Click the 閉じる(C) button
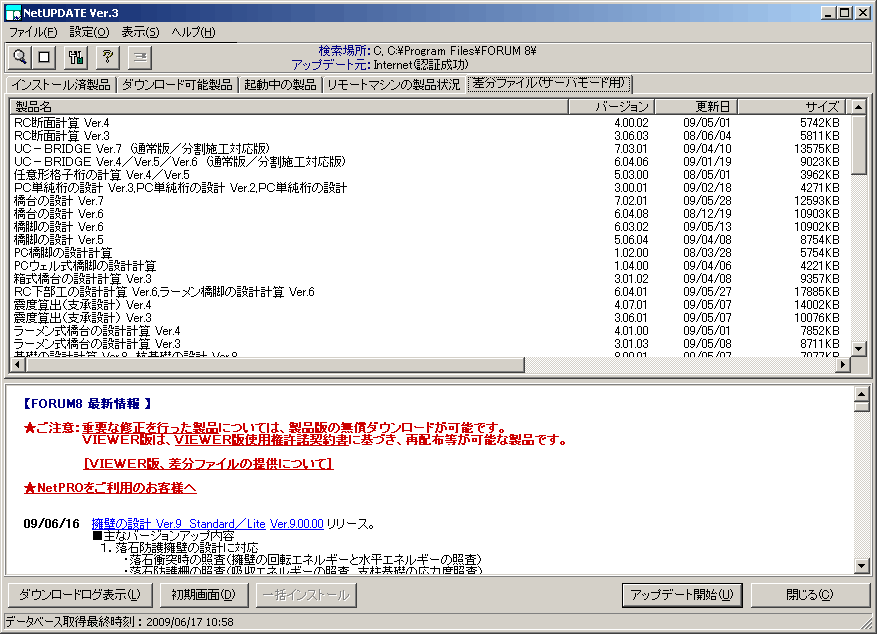Viewport: 877px width, 634px height. coord(809,595)
